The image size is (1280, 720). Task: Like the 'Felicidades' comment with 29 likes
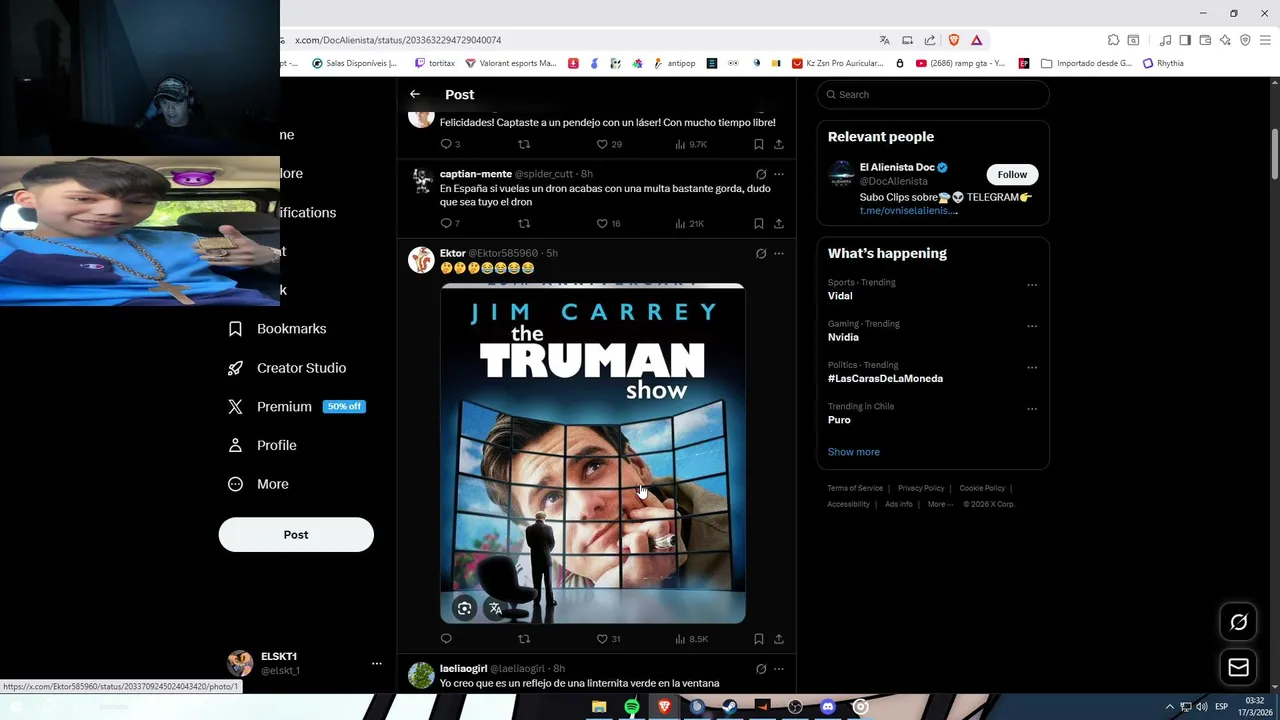[609, 144]
